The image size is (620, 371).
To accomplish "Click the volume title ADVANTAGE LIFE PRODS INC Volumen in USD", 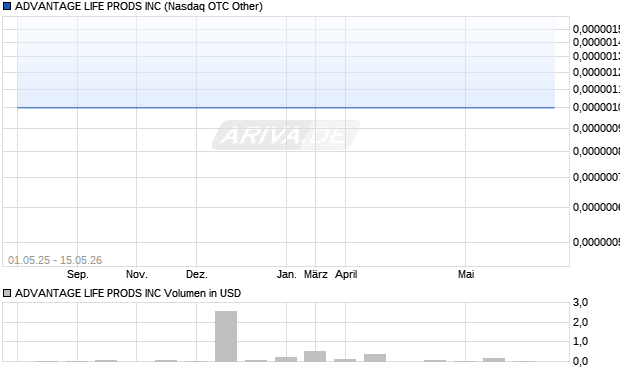I will pos(128,293).
